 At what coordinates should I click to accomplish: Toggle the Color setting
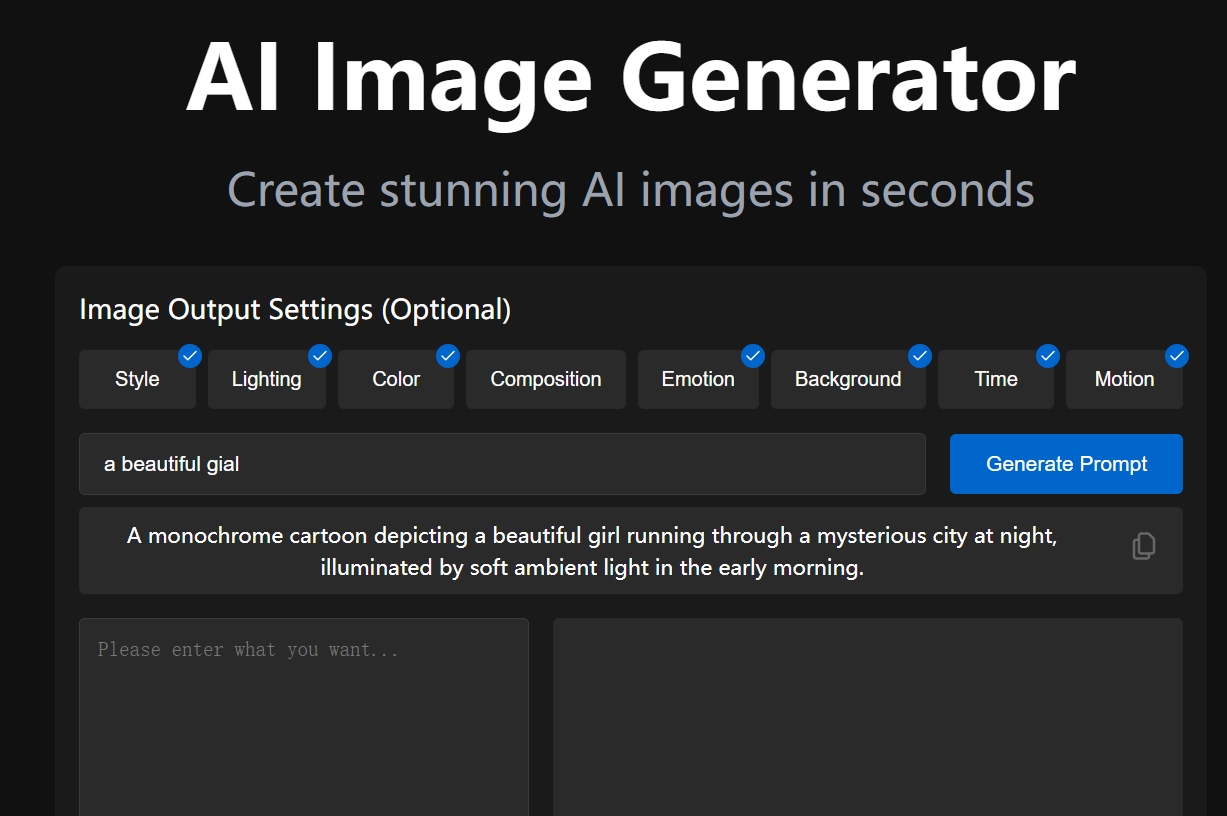coord(396,379)
